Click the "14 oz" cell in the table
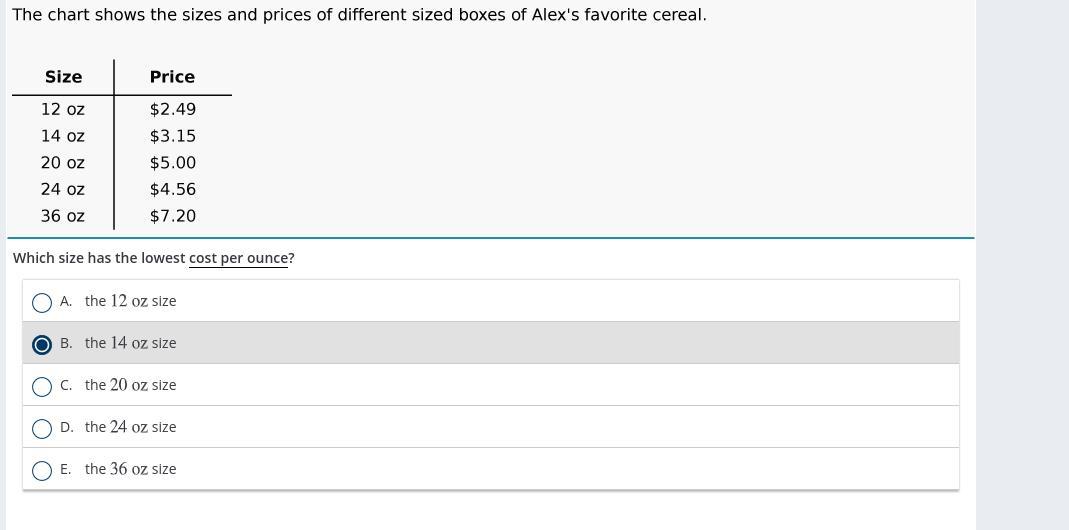Viewport: 1069px width, 530px height. pos(62,136)
